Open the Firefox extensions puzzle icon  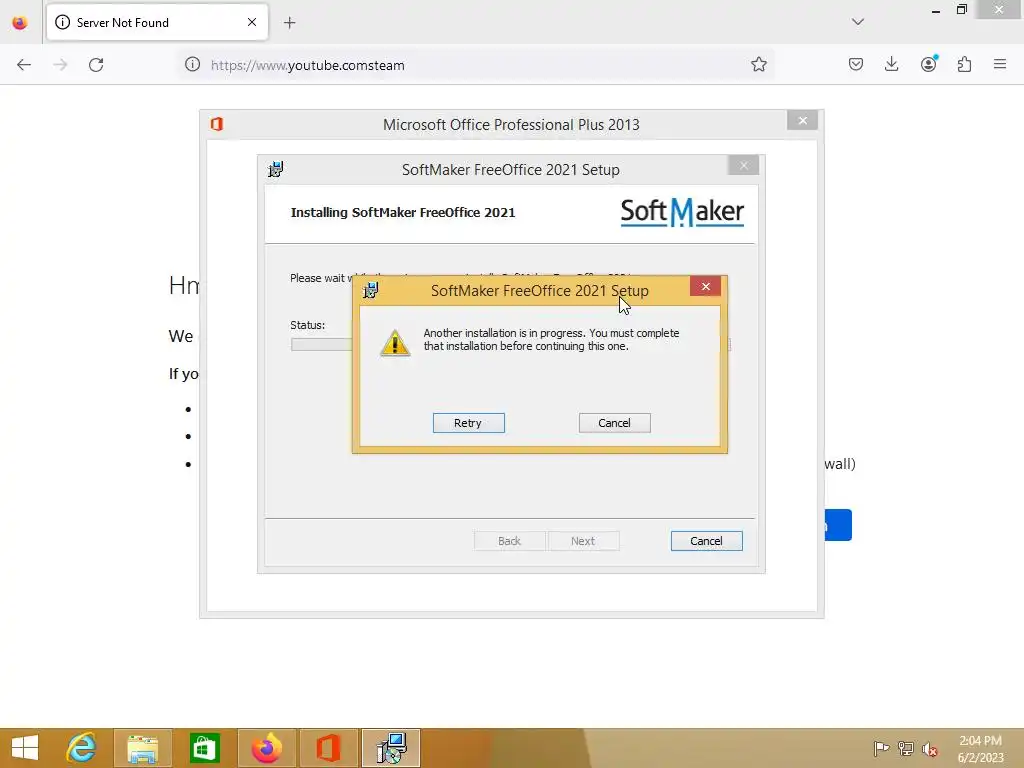[x=965, y=64]
